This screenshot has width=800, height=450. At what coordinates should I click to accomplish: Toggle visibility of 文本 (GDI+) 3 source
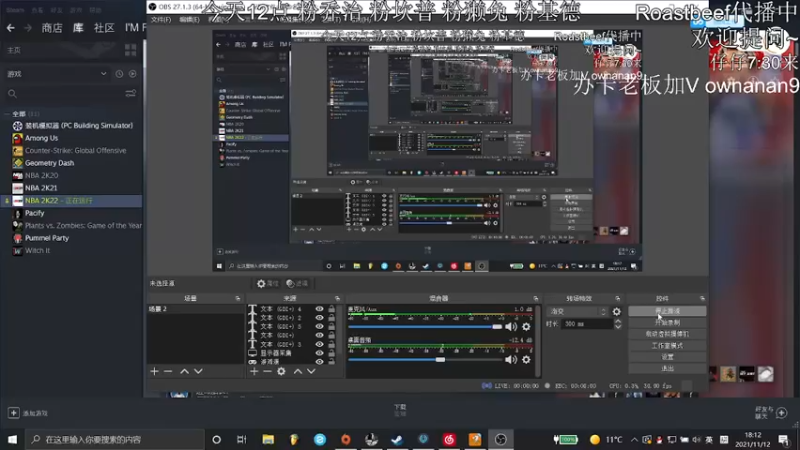tap(319, 344)
